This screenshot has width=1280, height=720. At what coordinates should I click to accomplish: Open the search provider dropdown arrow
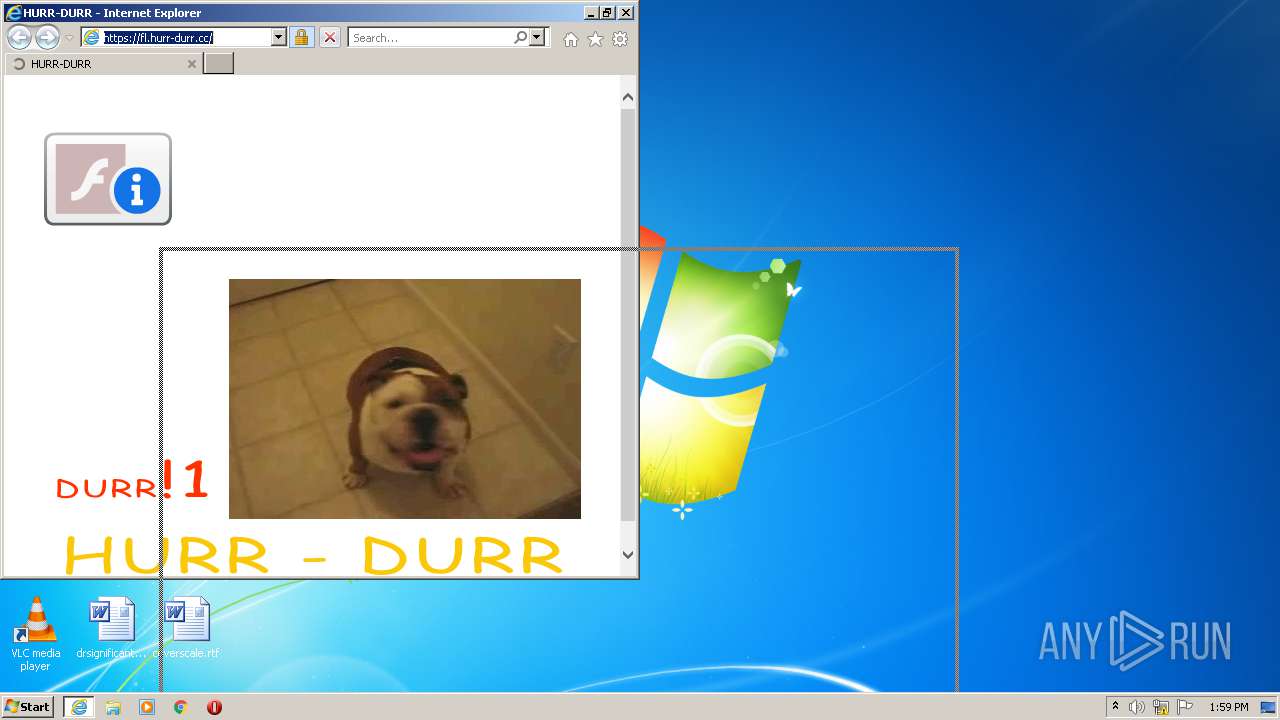(x=537, y=38)
